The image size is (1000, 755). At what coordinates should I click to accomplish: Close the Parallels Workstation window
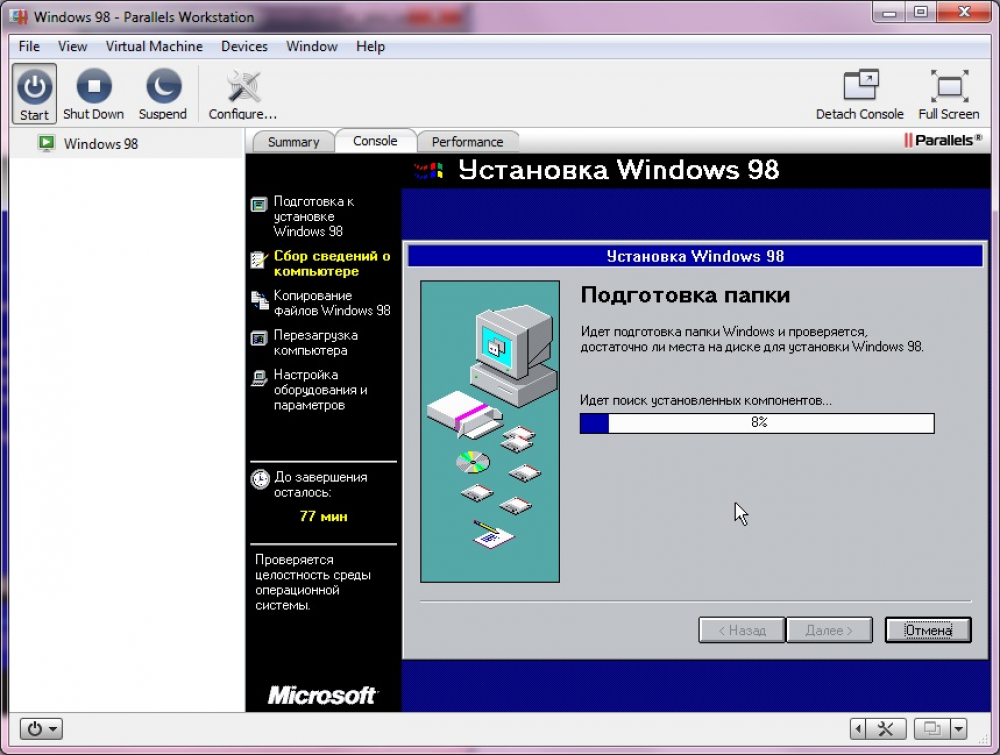964,11
